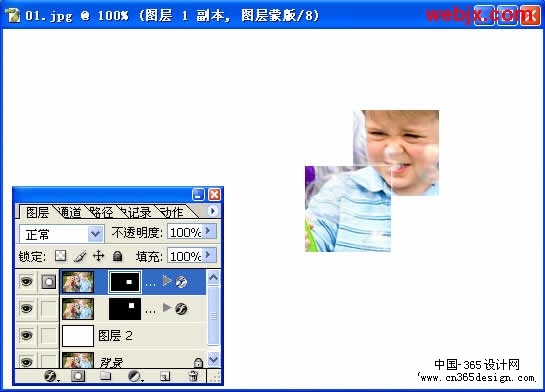Screen dimensions: 545x392
Task: Close the Layers palette
Action: point(214,195)
